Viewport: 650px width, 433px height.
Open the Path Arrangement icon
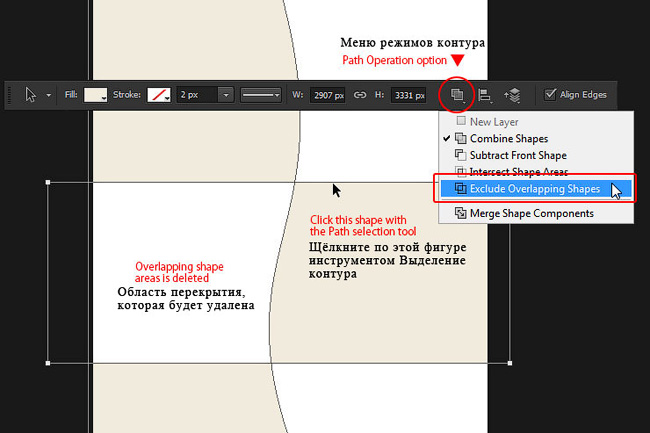click(x=512, y=95)
